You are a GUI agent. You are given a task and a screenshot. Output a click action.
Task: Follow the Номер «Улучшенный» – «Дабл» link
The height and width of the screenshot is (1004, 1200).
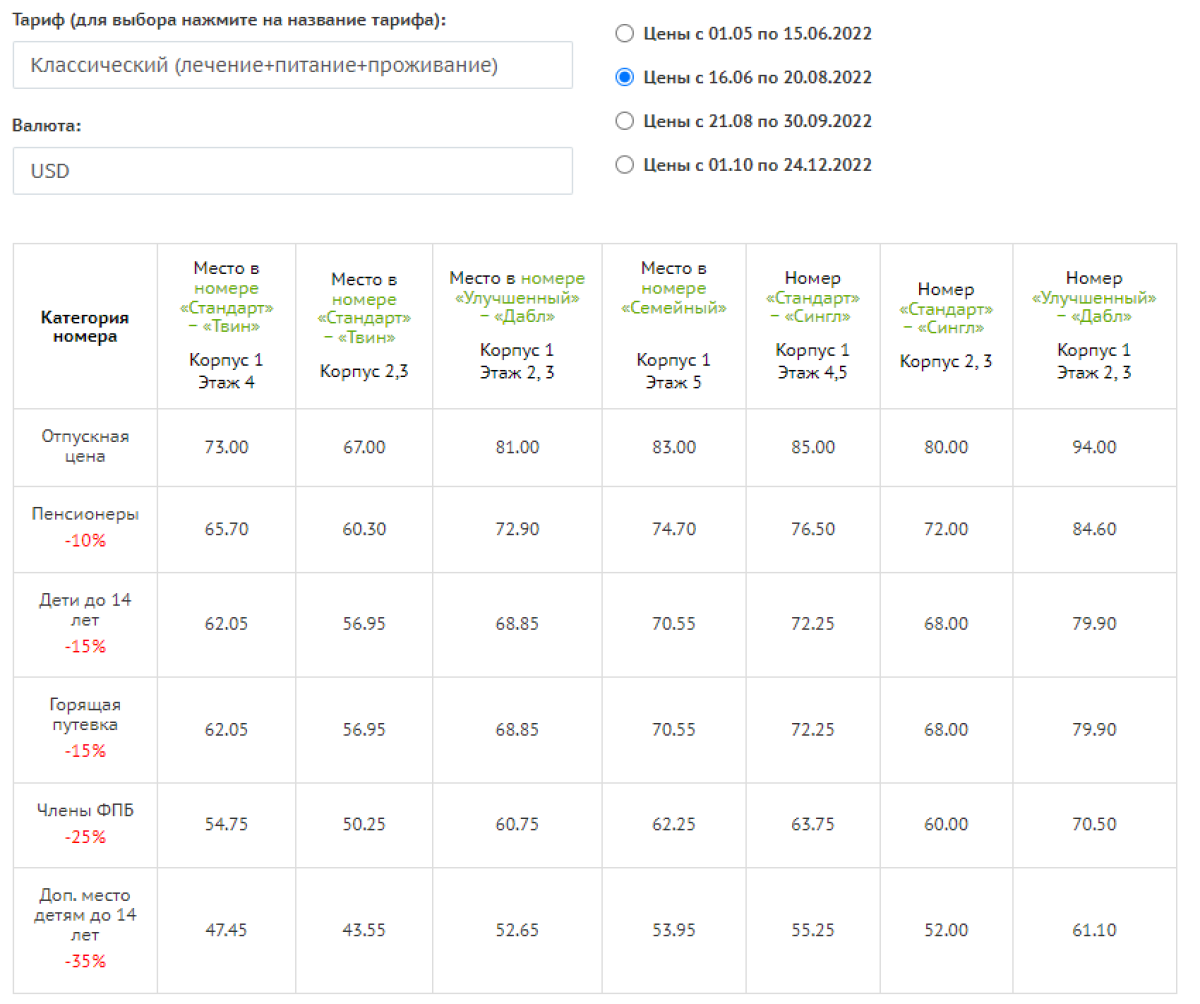point(1094,307)
